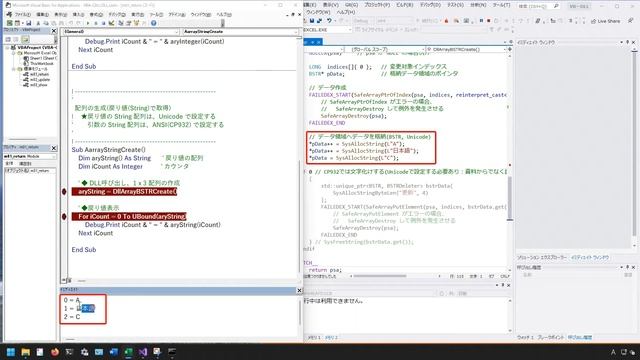Open the AarrayStringCreate procedure dropdown
Screen dimensions: 640x360
(240, 31)
